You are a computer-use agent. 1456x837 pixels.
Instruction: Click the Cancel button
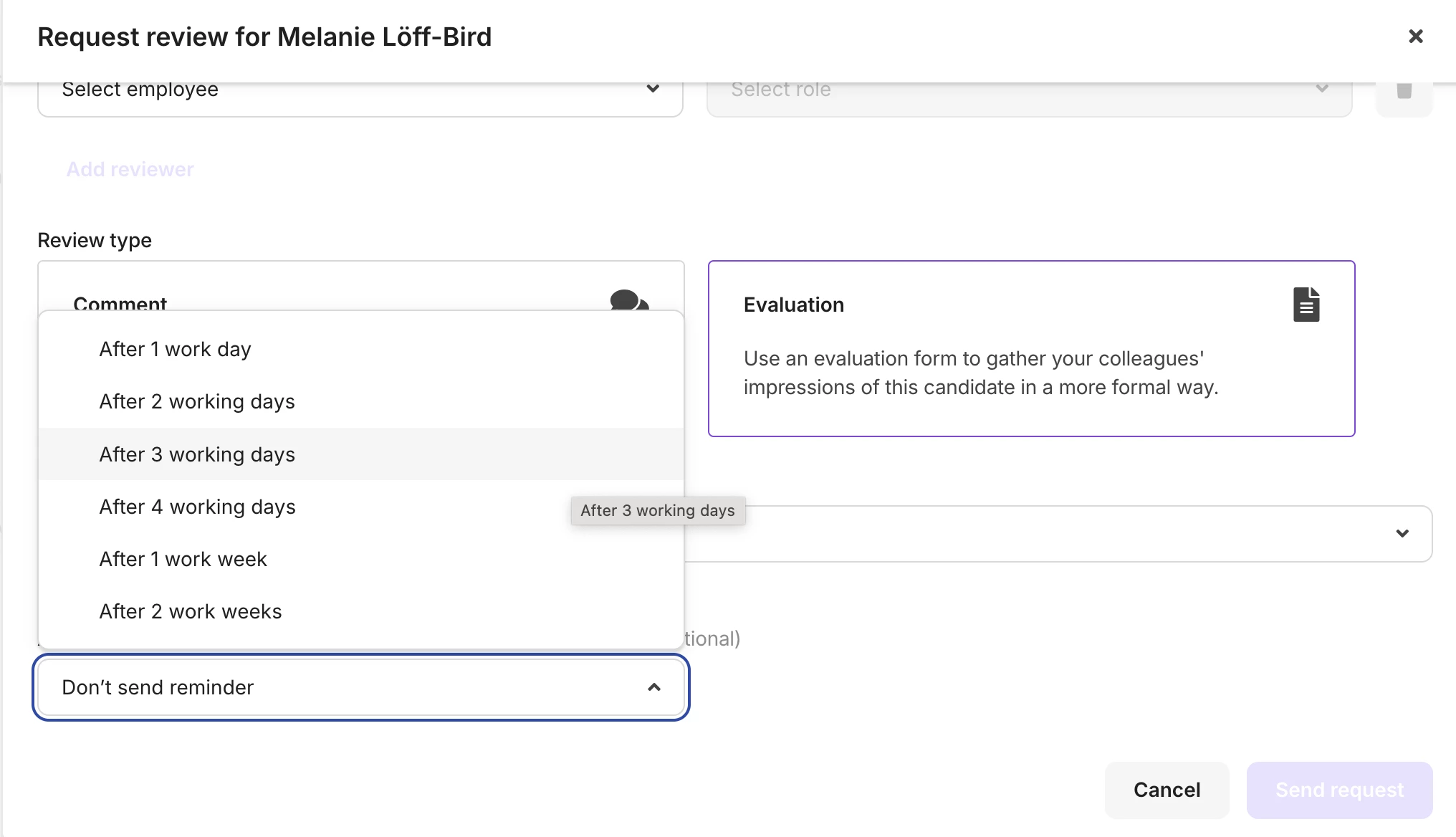tap(1167, 790)
